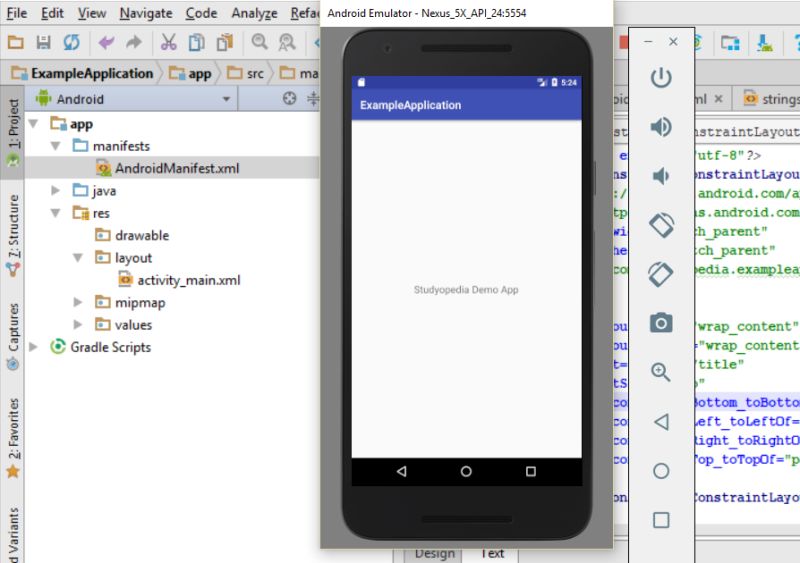Switch to the strings editor tab
800x563 pixels.
[768, 99]
